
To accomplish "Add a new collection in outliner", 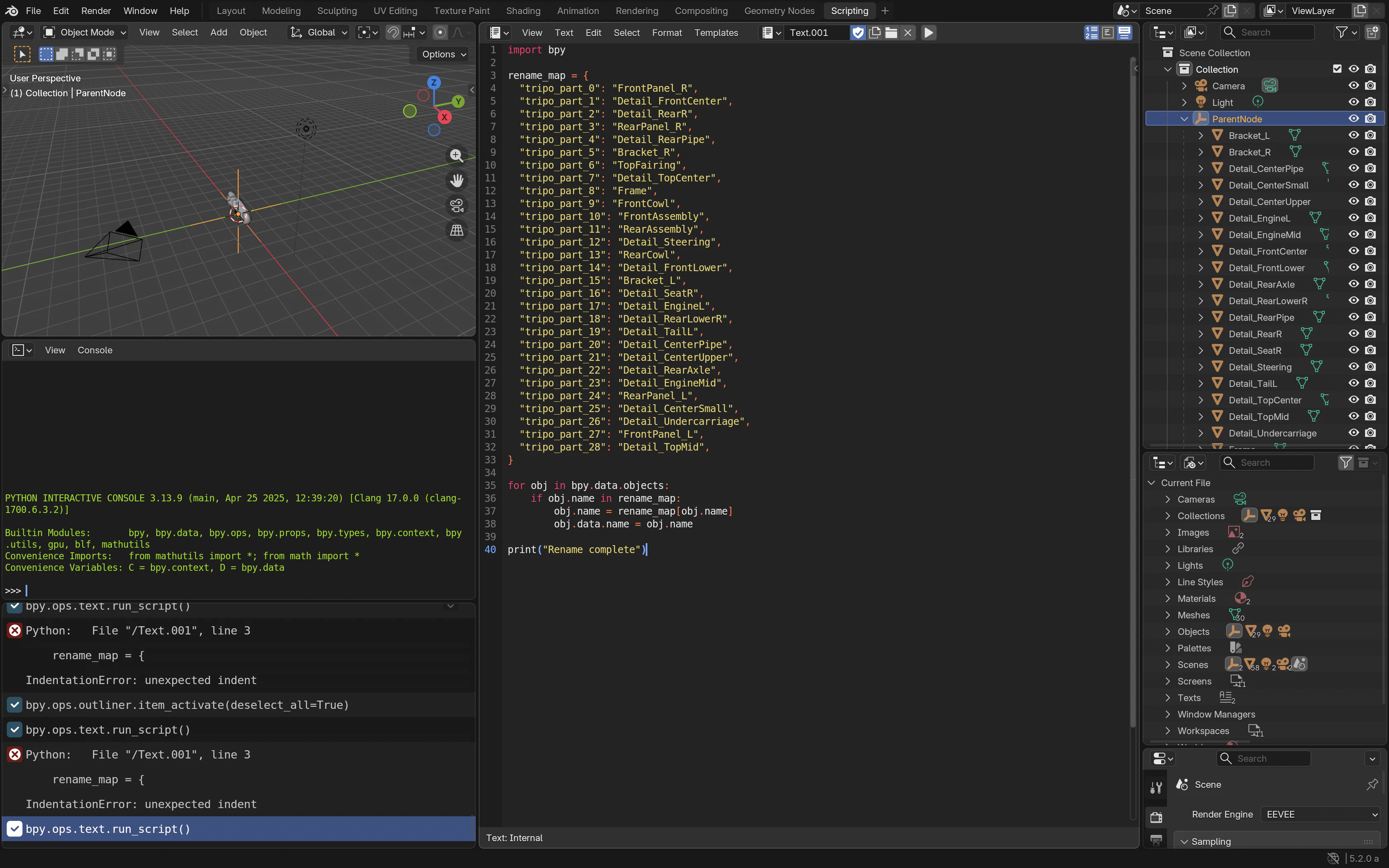I will pos(1372,33).
